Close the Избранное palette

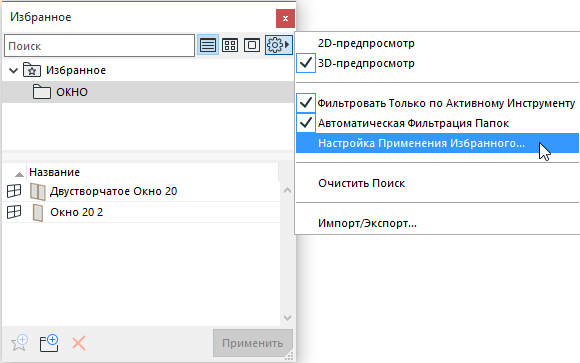click(x=285, y=19)
